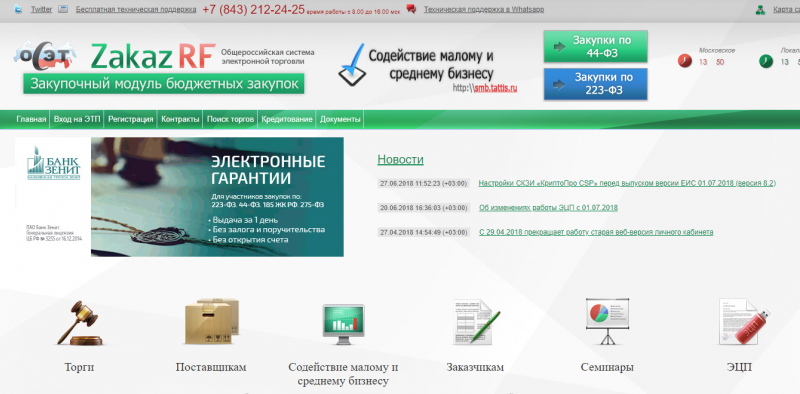Image resolution: width=800 pixels, height=394 pixels.
Task: Open the cardboard box Поставщикам icon
Action: [x=211, y=322]
